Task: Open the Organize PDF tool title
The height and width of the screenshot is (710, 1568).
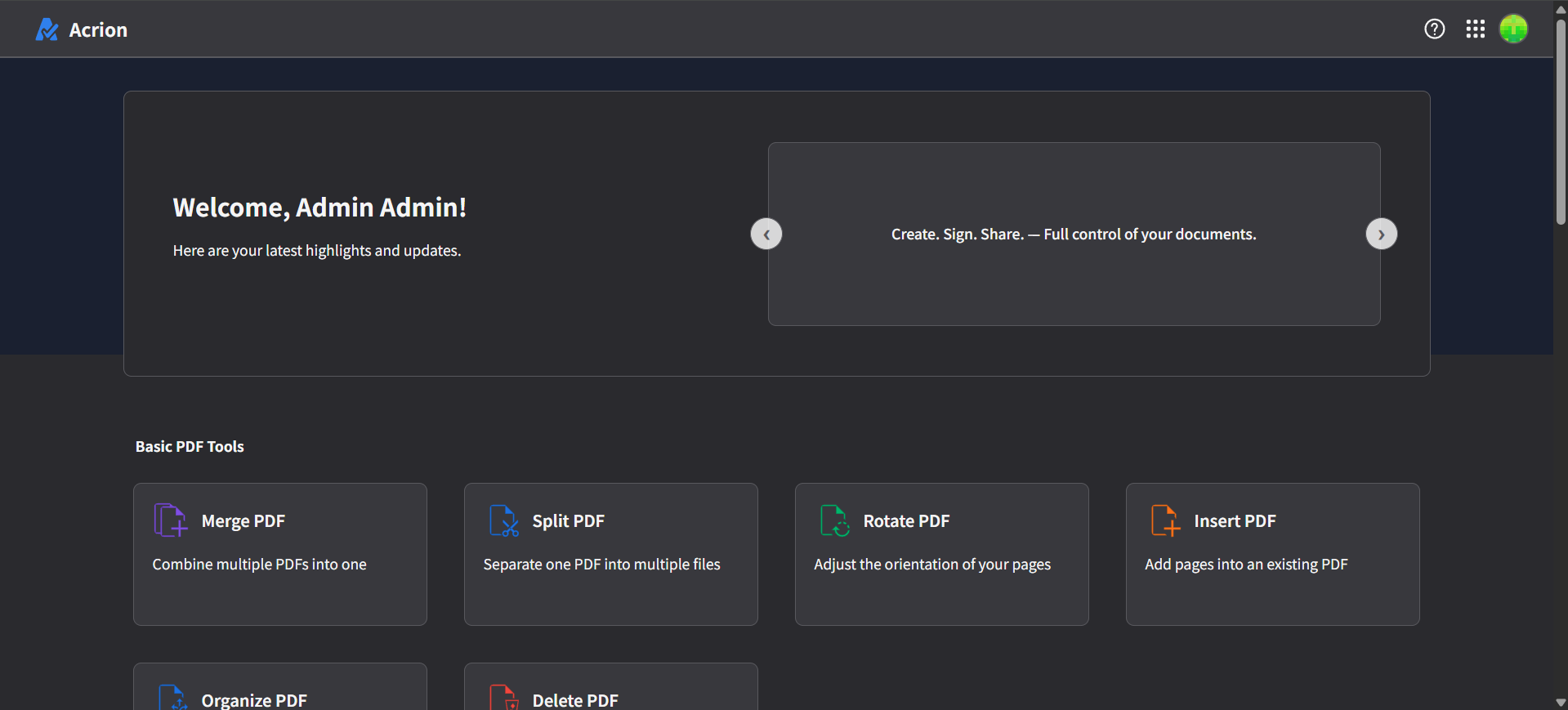Action: [254, 700]
